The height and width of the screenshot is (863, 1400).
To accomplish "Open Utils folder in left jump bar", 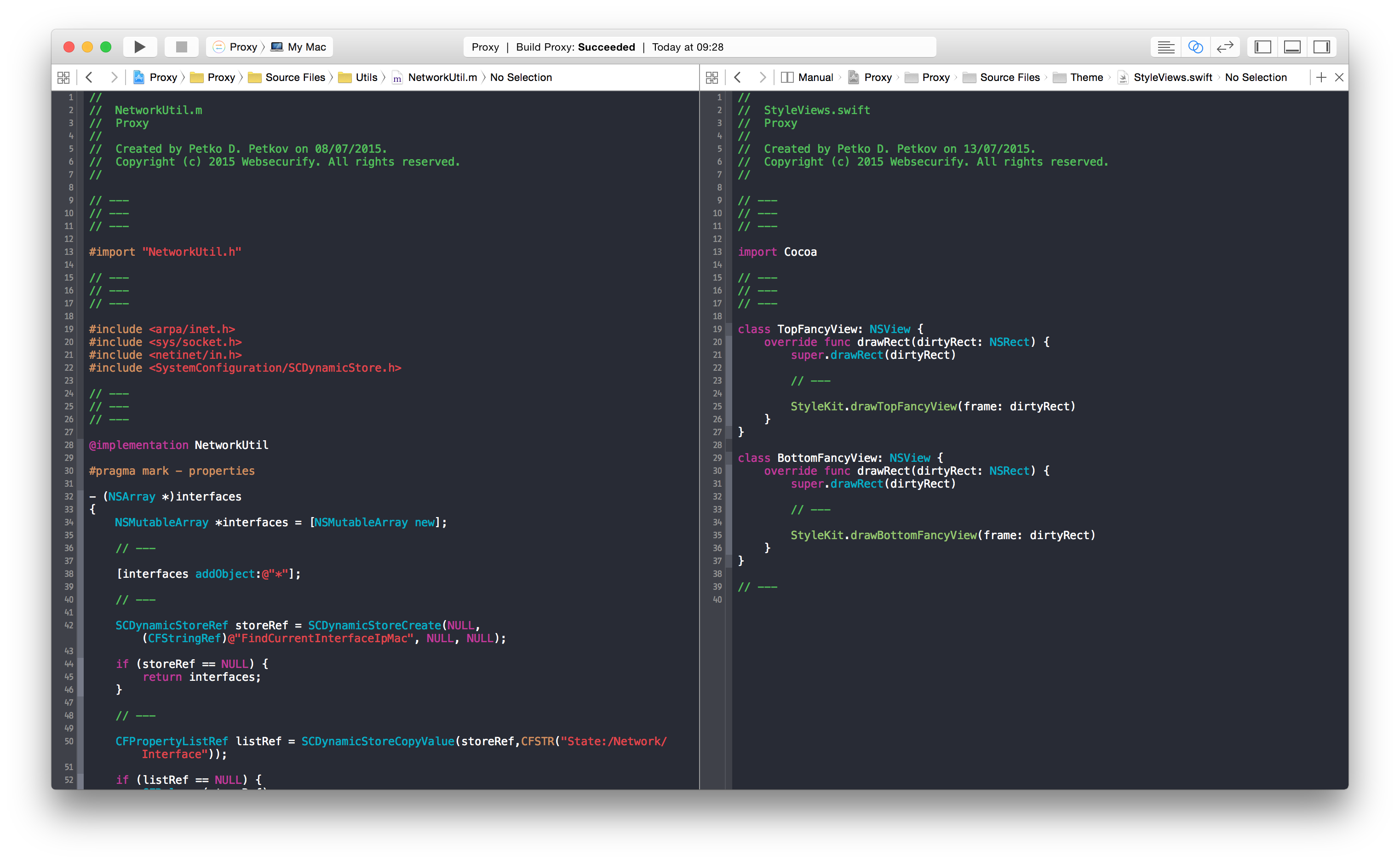I will coord(358,77).
